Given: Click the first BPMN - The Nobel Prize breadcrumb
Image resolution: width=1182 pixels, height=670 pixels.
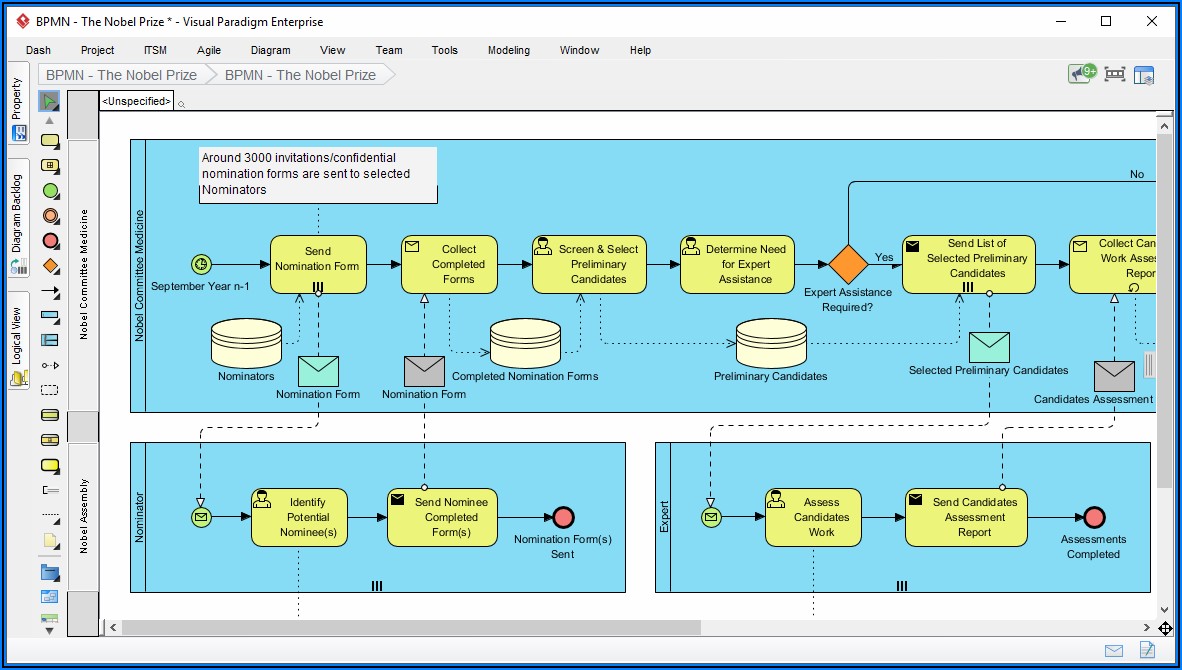Looking at the screenshot, I should 121,75.
